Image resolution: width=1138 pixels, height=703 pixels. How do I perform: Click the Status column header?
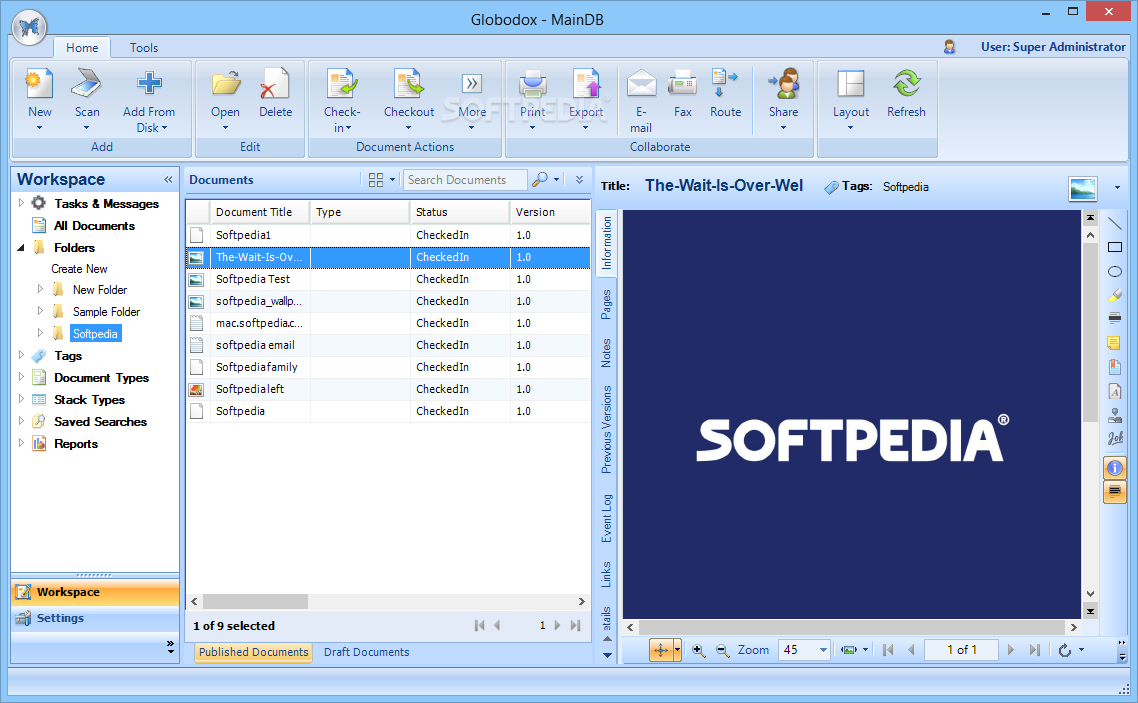coord(459,212)
